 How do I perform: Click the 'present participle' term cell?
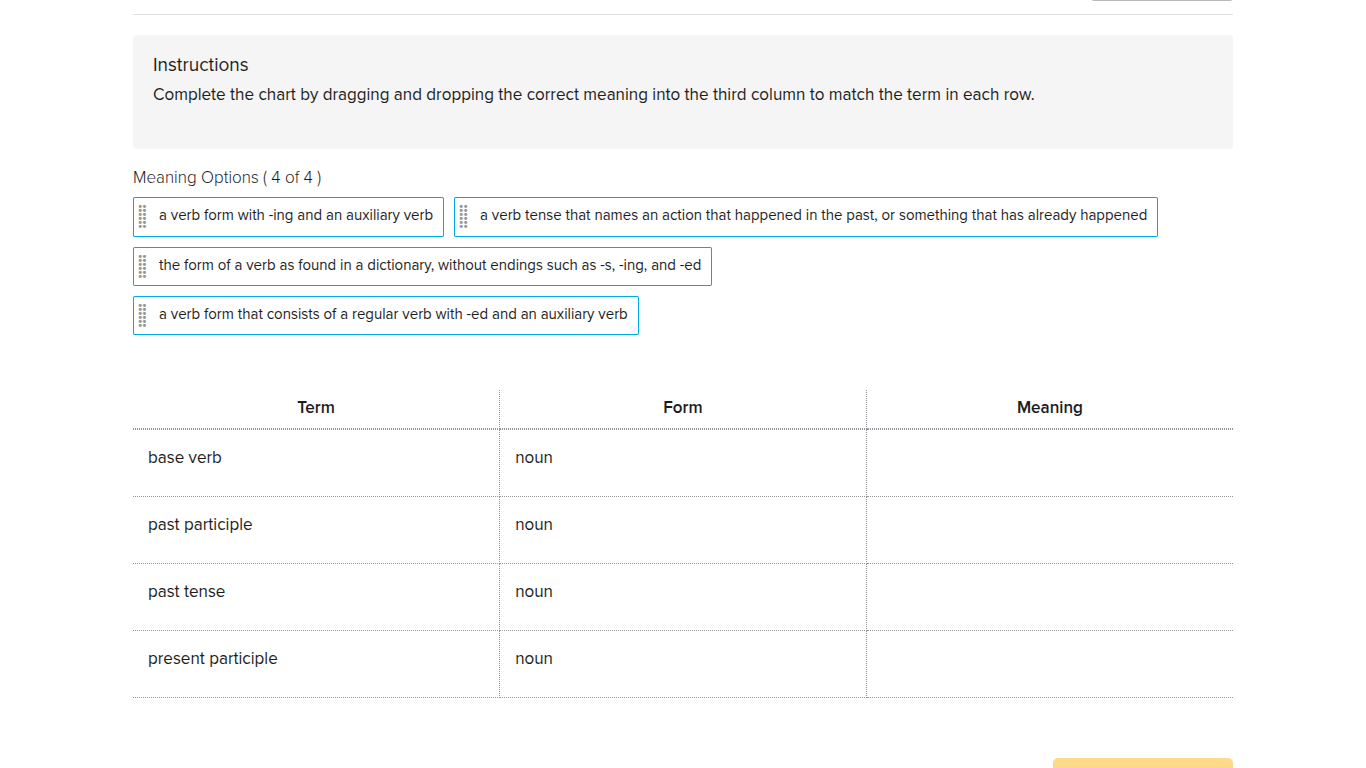coord(212,658)
